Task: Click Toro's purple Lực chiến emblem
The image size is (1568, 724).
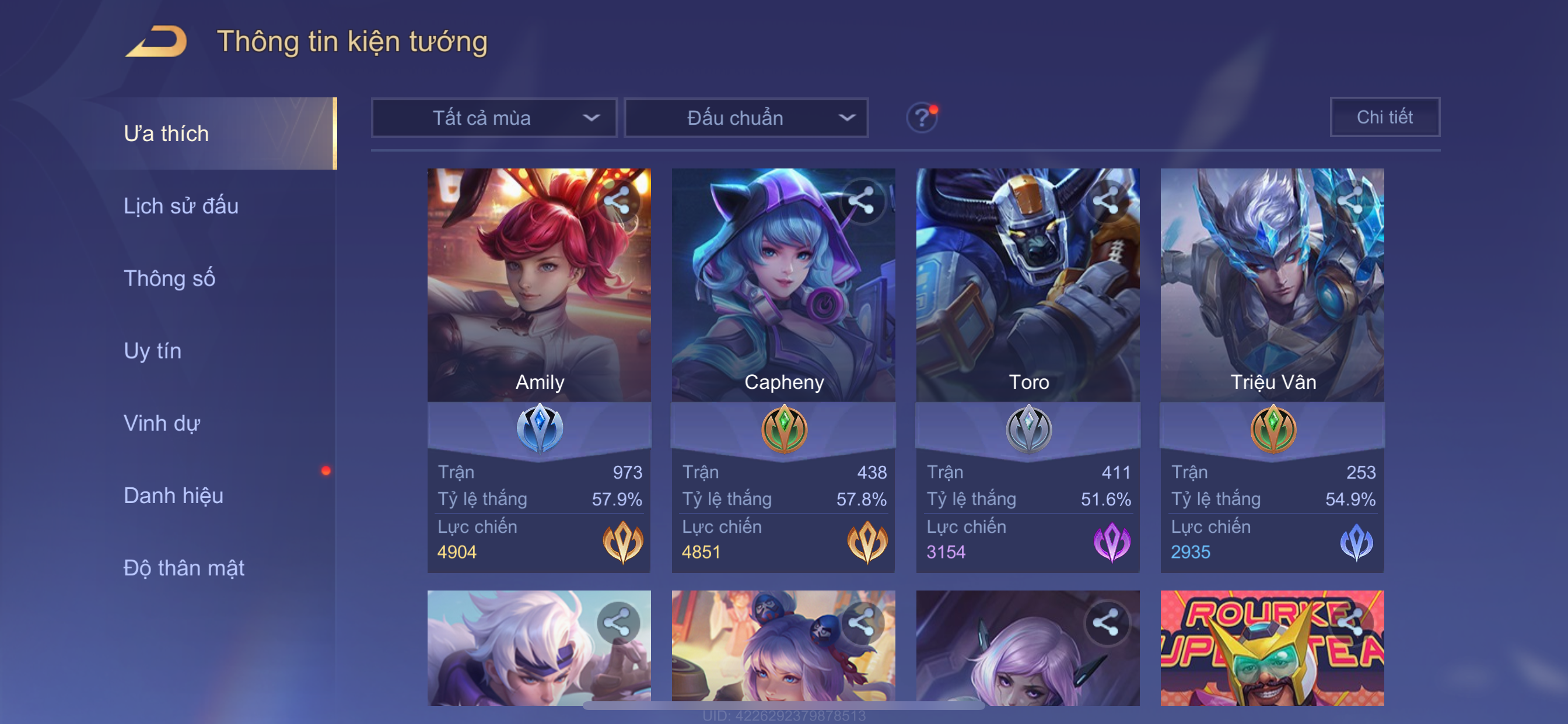Action: click(x=1111, y=542)
